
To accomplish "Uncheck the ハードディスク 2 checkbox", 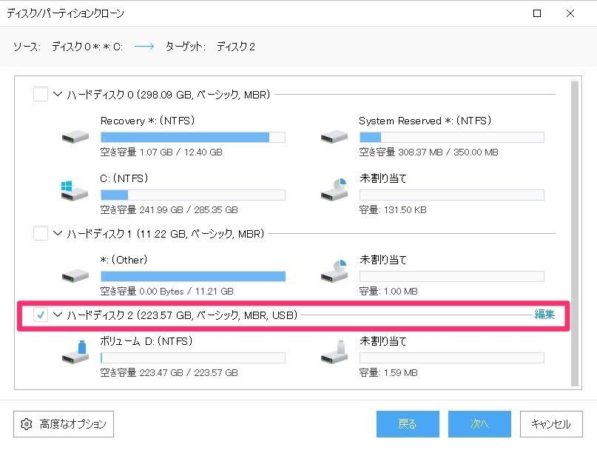I will (40, 314).
